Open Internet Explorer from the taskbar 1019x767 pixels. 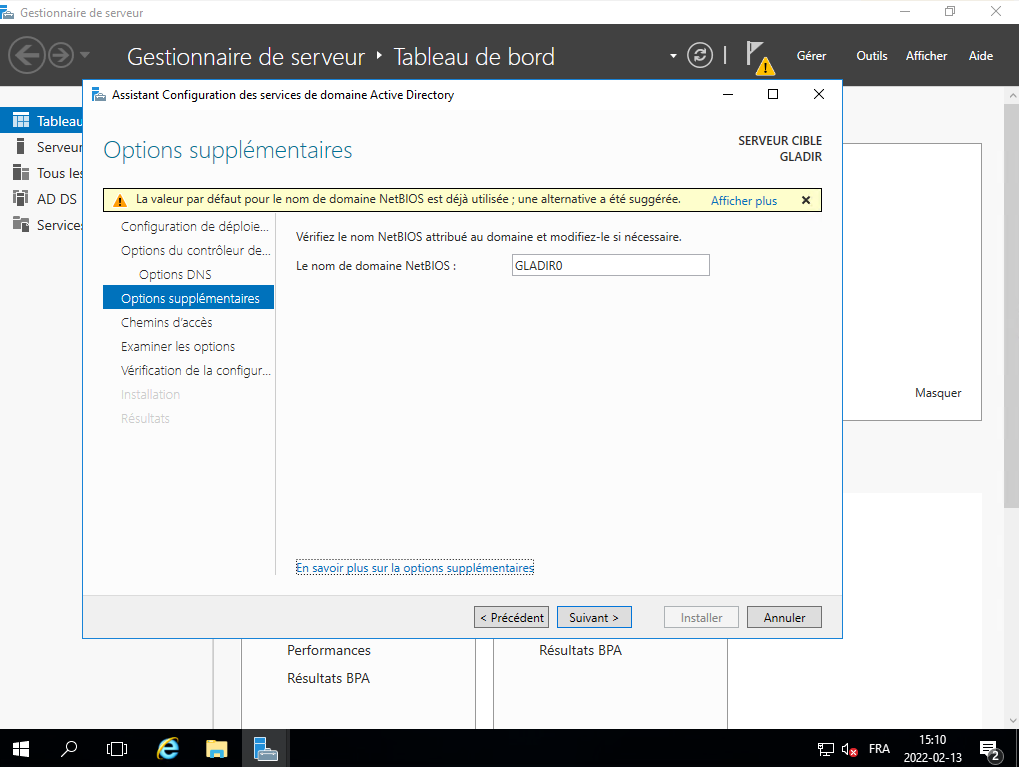168,748
